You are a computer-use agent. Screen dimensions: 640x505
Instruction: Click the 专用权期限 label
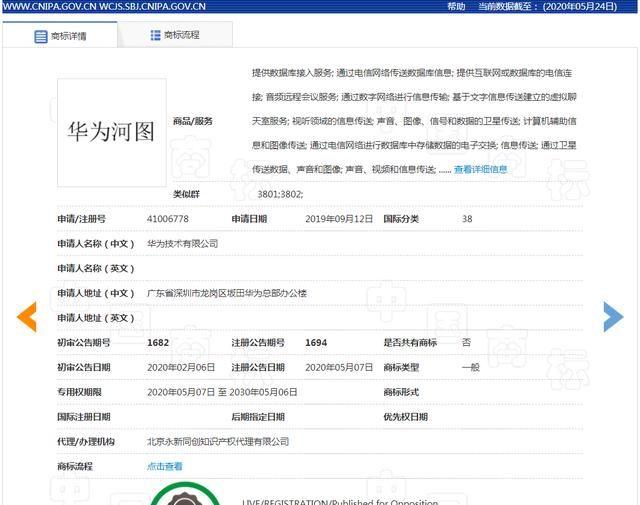(79, 392)
